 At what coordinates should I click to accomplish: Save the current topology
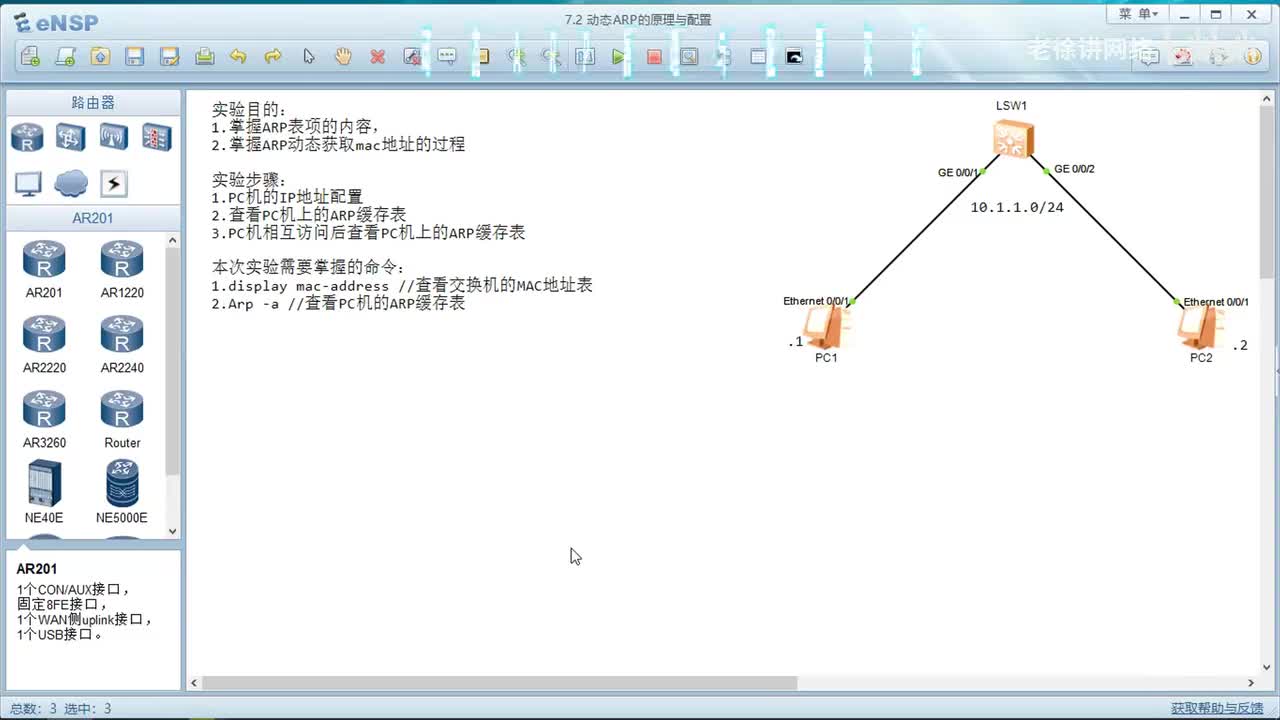click(135, 57)
